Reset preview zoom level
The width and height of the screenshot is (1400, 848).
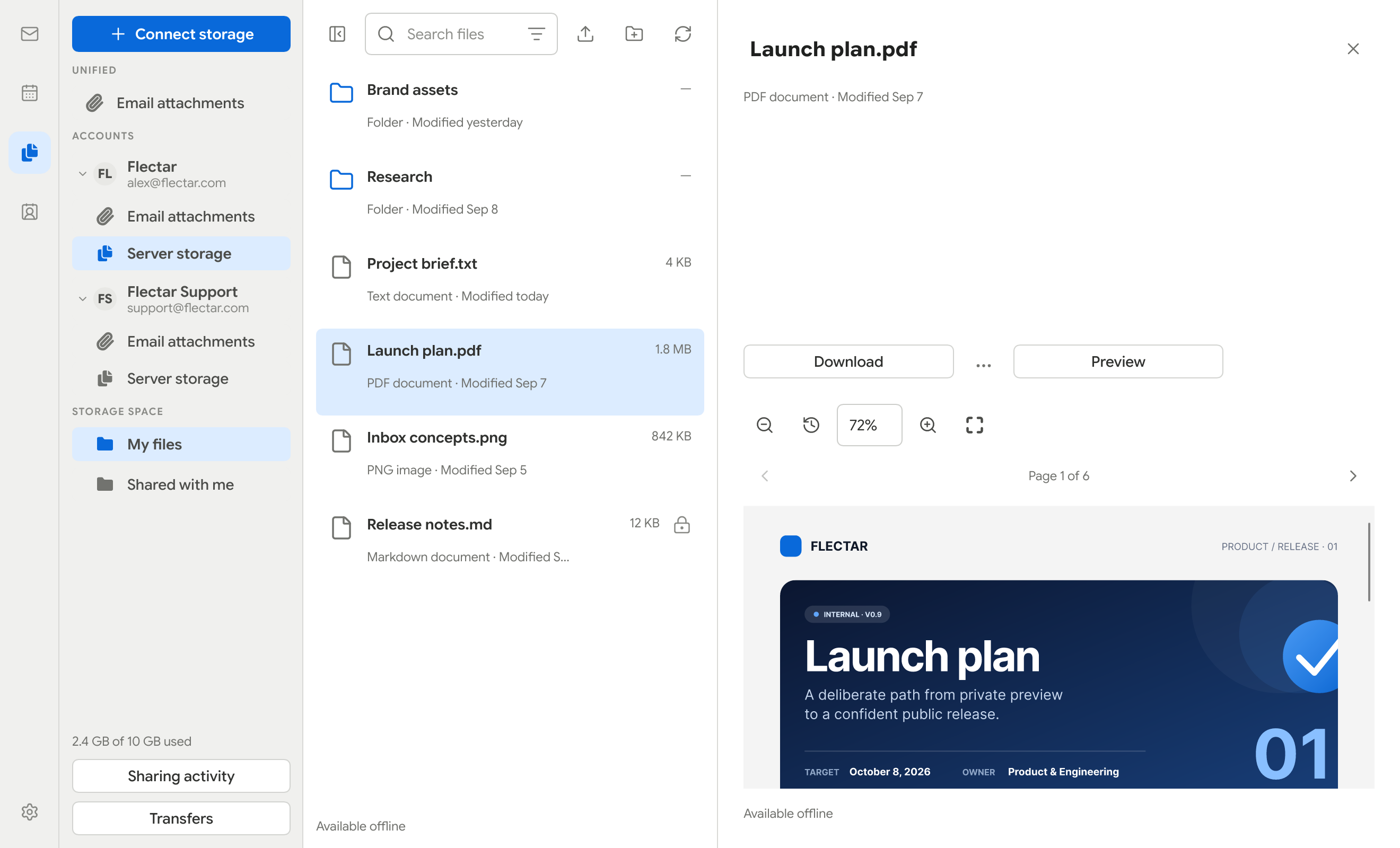[x=811, y=425]
